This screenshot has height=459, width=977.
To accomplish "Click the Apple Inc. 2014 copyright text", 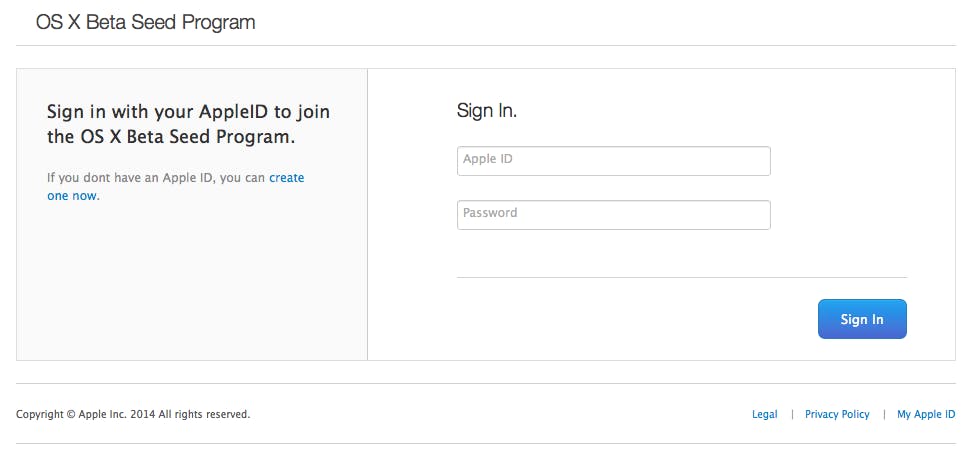I will pos(133,414).
